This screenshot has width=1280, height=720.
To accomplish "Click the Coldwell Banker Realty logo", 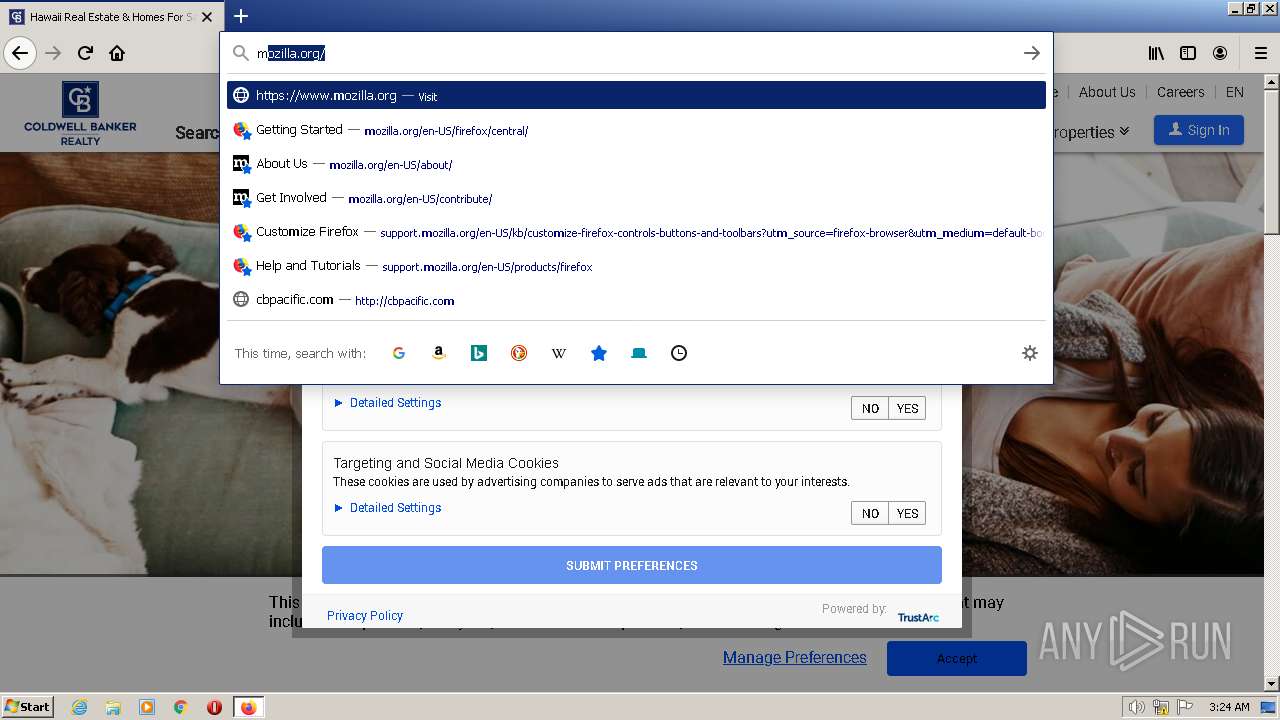I will tap(80, 113).
